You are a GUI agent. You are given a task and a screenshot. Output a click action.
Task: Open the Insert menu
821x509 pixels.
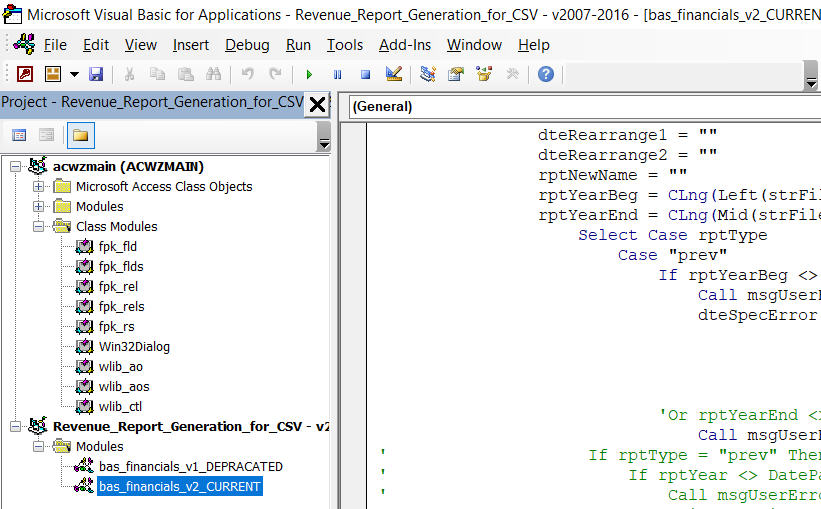tap(191, 45)
